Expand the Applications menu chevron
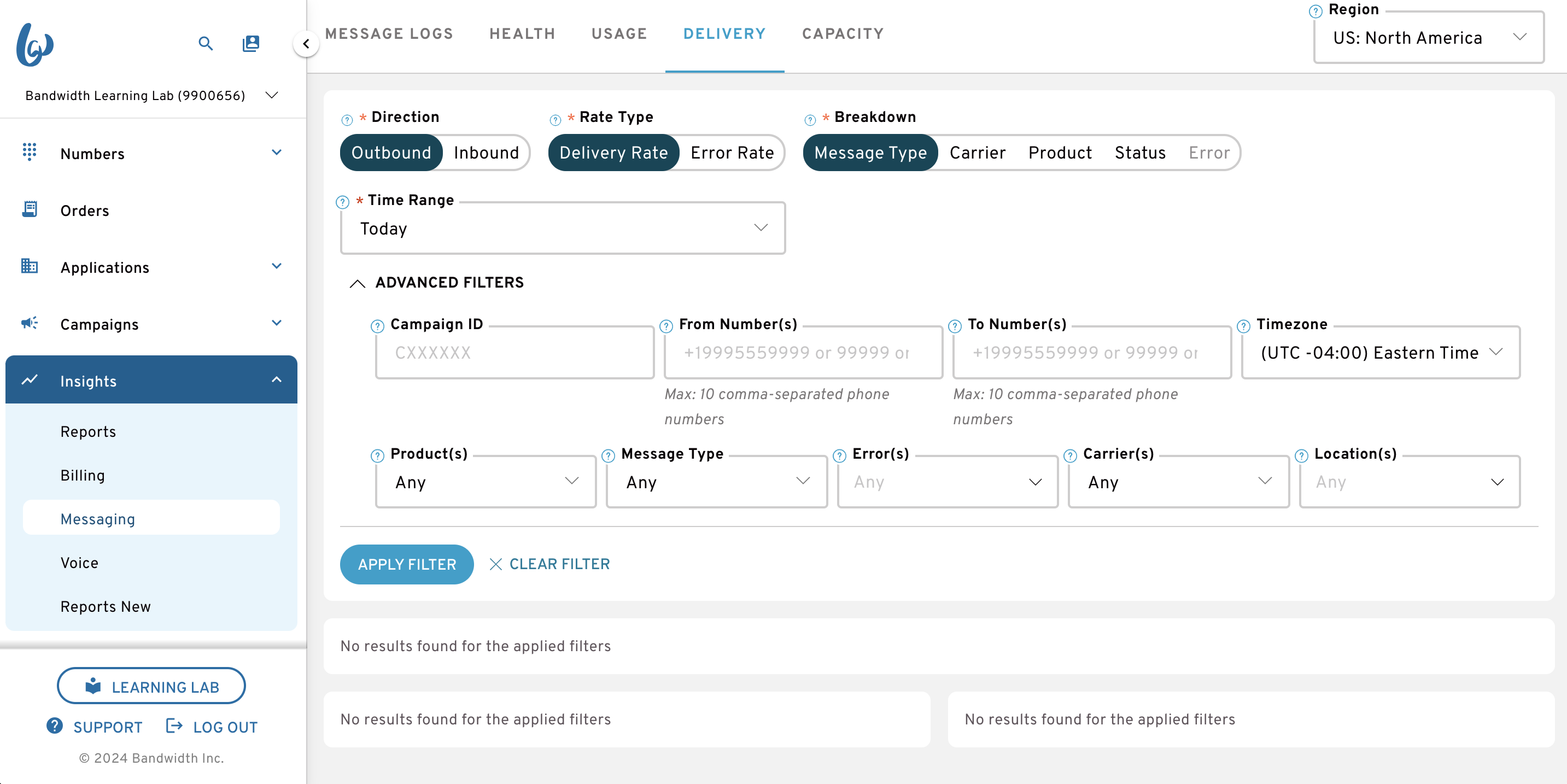This screenshot has width=1567, height=784. pos(276,266)
